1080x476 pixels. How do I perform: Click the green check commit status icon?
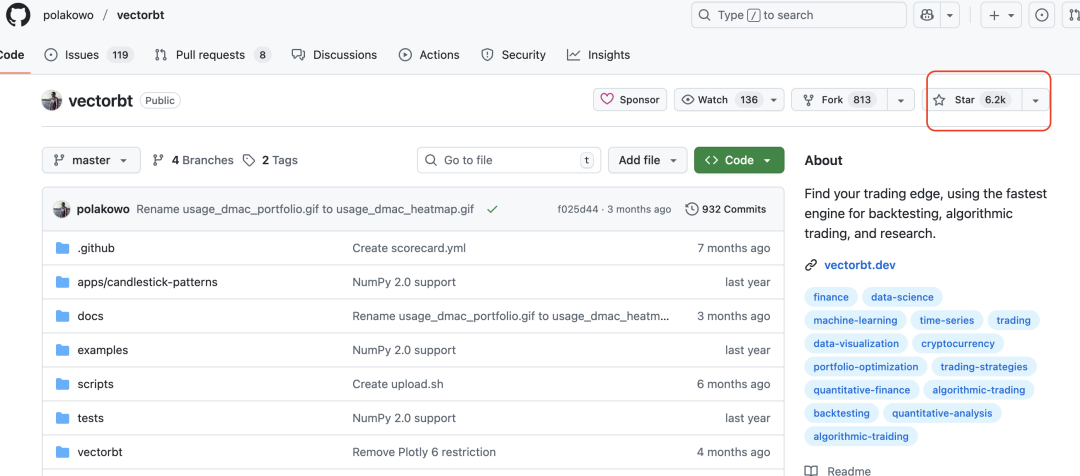pyautogui.click(x=492, y=209)
